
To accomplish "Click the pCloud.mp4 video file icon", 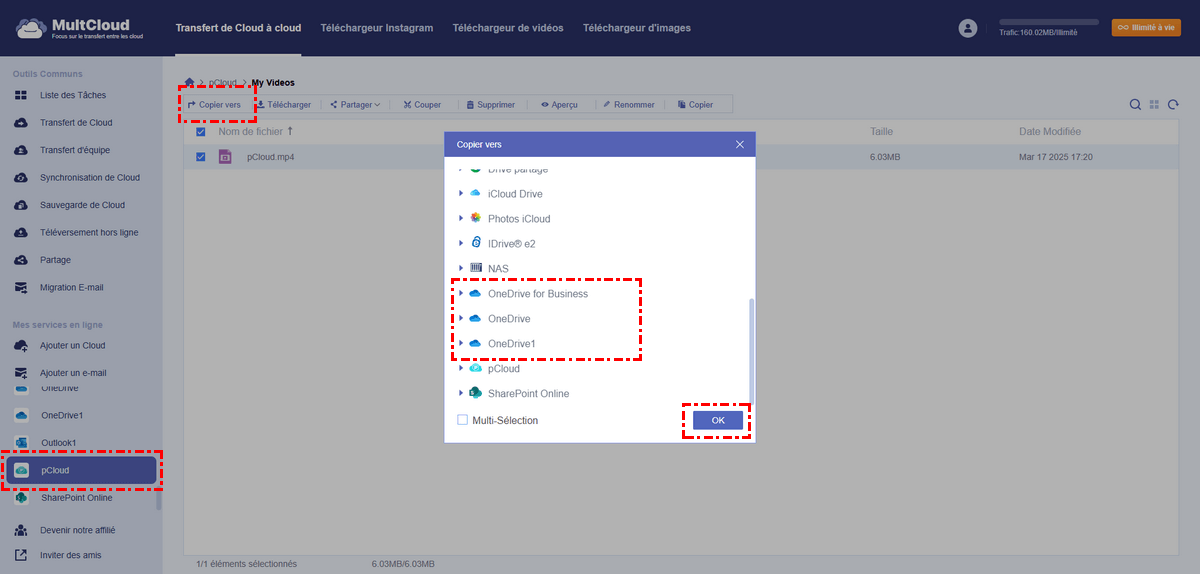I will [x=226, y=157].
